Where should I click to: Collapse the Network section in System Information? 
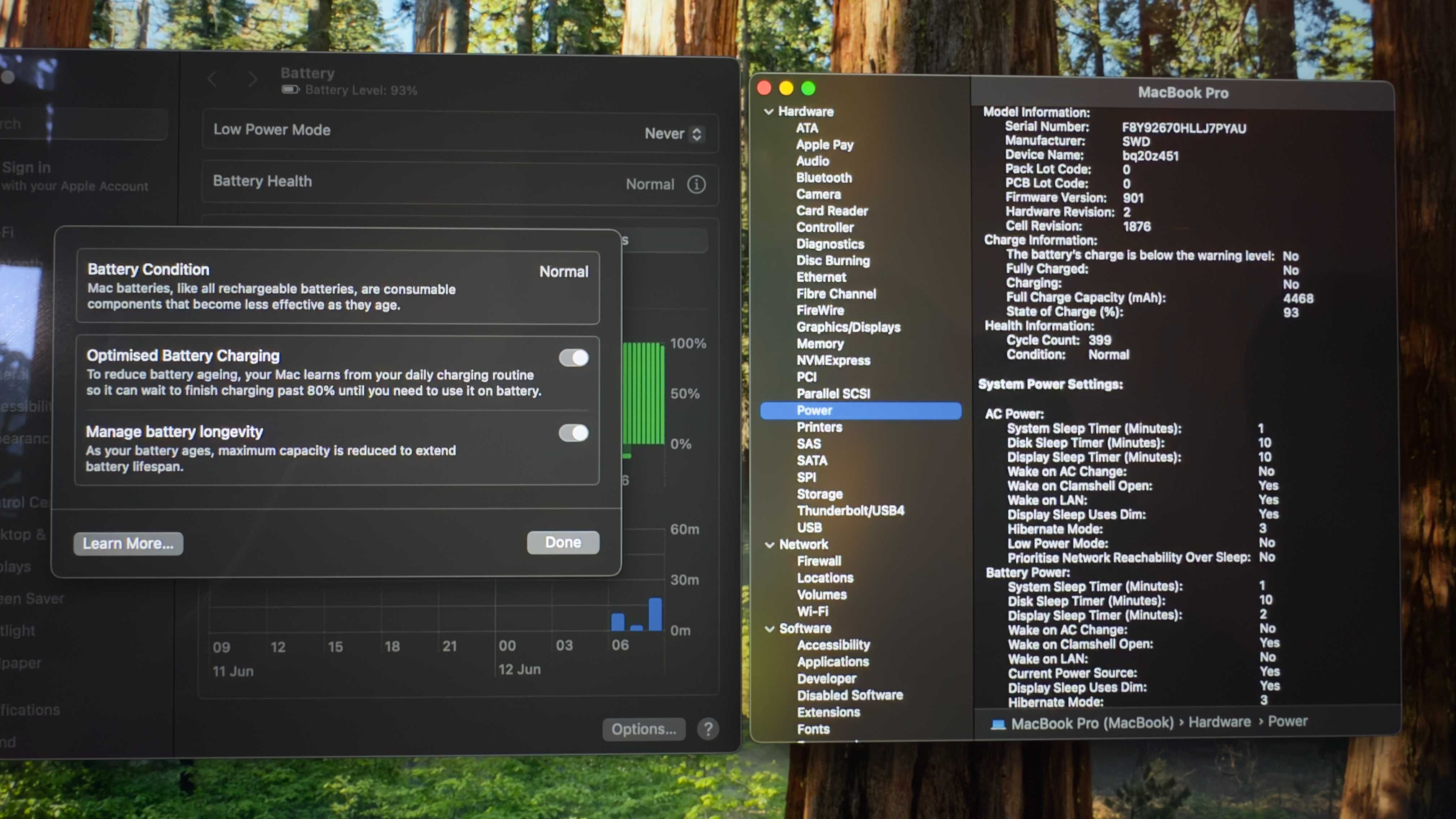click(769, 545)
